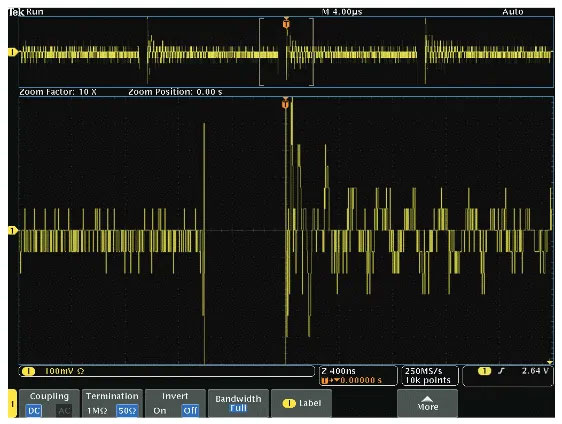Click channel 1 ground marker in zoom window
562x424 pixels.
13,230
